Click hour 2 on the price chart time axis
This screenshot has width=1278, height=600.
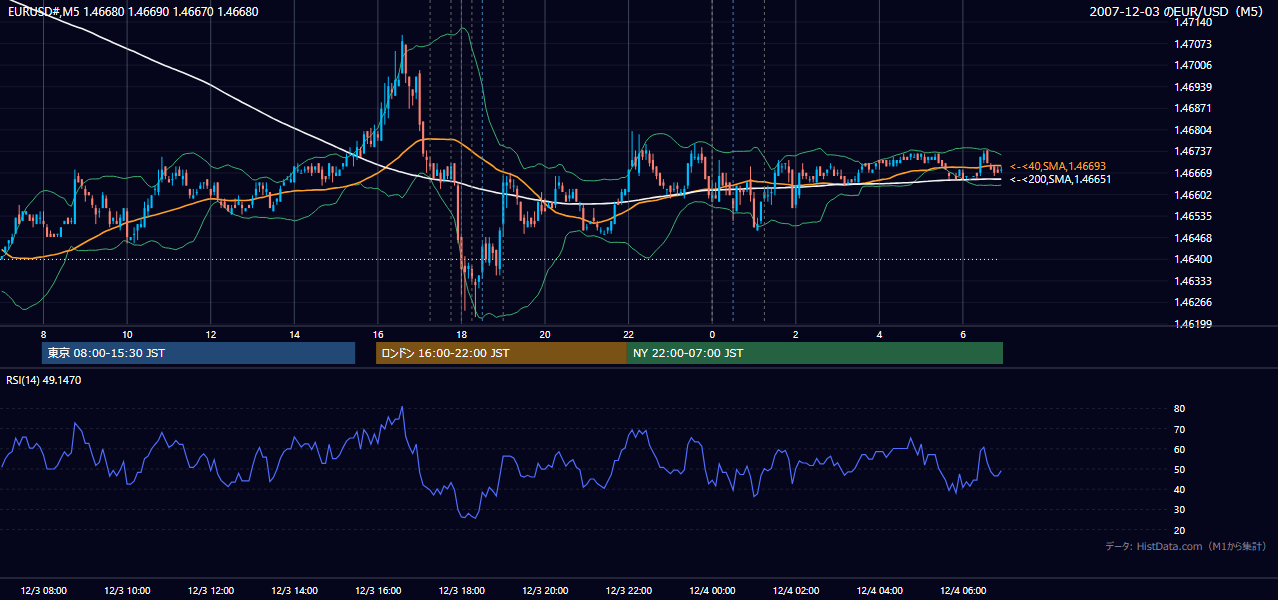(796, 334)
